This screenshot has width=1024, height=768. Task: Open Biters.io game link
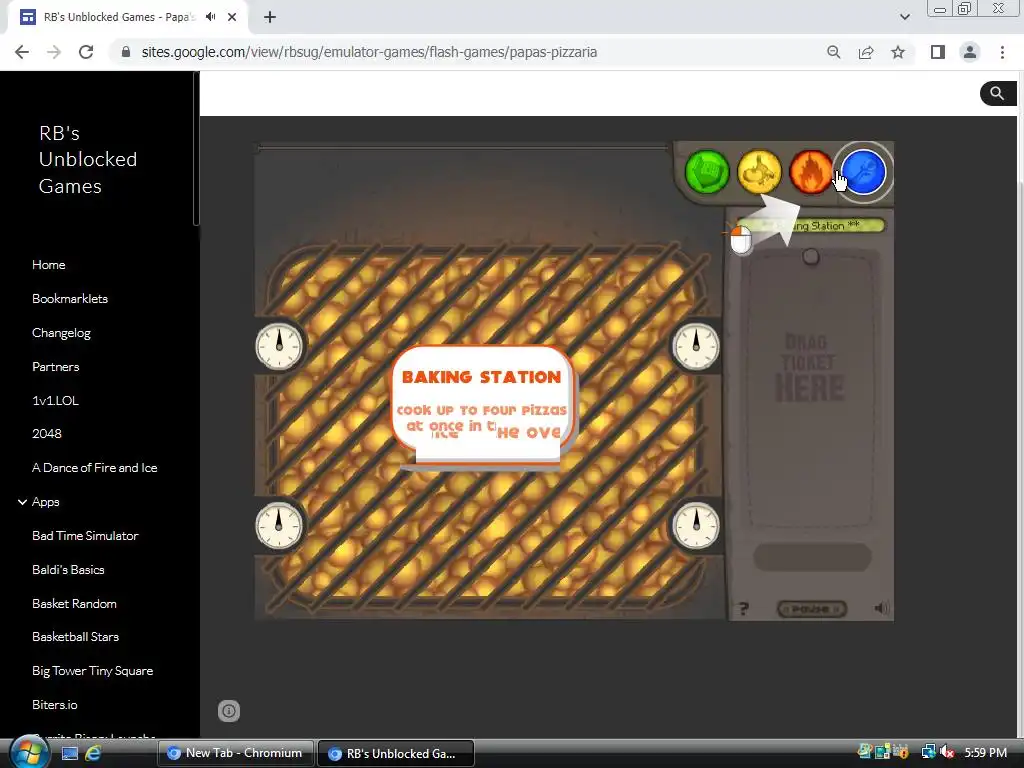[54, 705]
